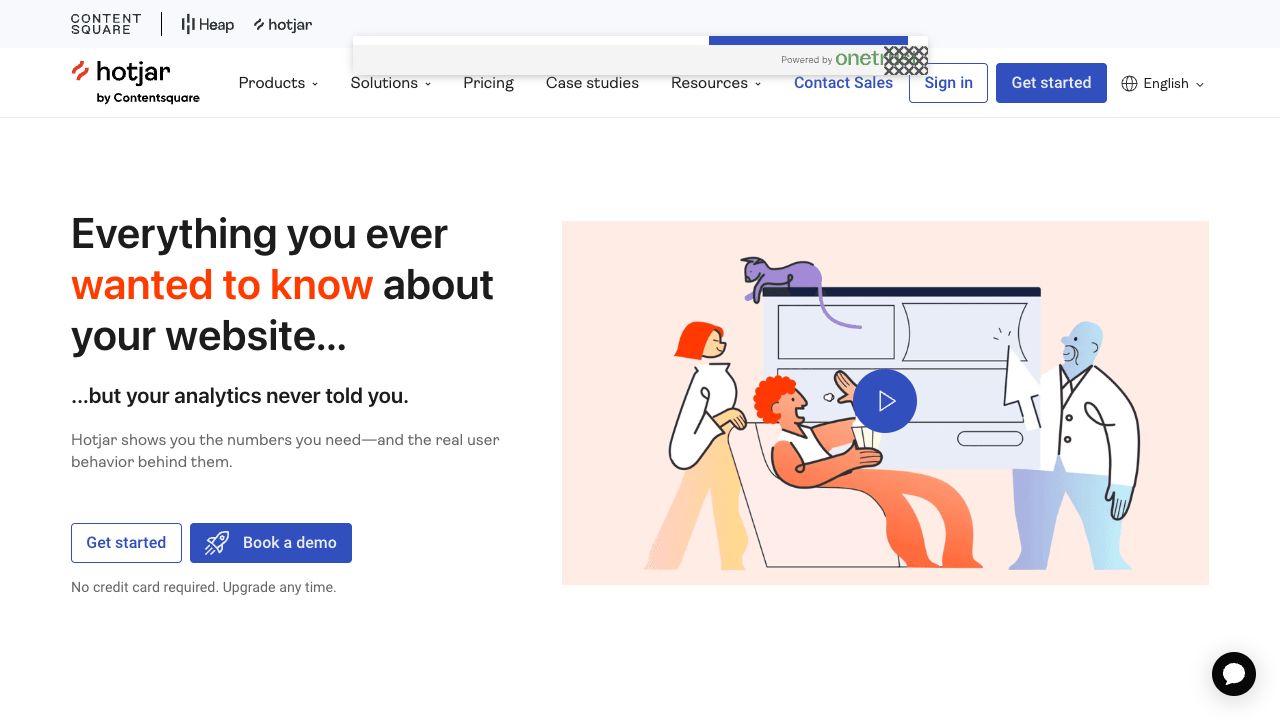This screenshot has width=1280, height=720.
Task: Go to the Pricing page
Action: pyautogui.click(x=488, y=83)
